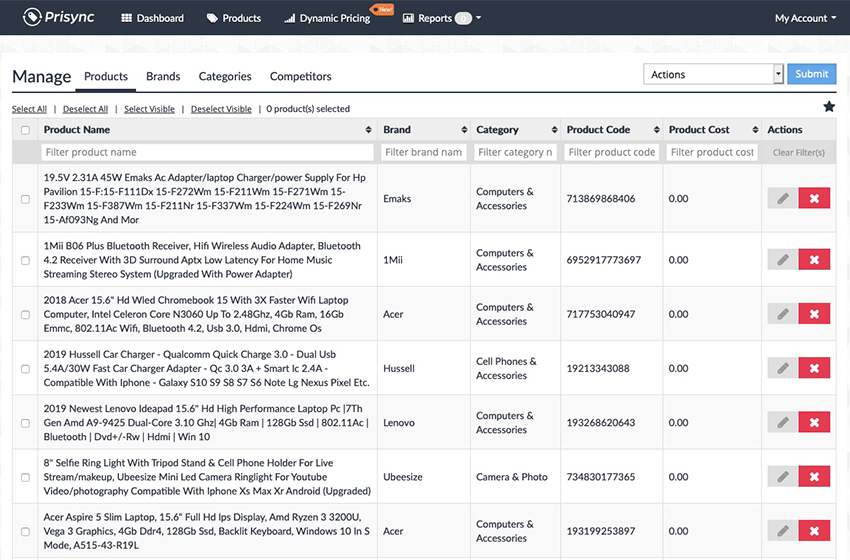This screenshot has width=850, height=560.
Task: Click the Deselect Visible link
Action: 221,109
